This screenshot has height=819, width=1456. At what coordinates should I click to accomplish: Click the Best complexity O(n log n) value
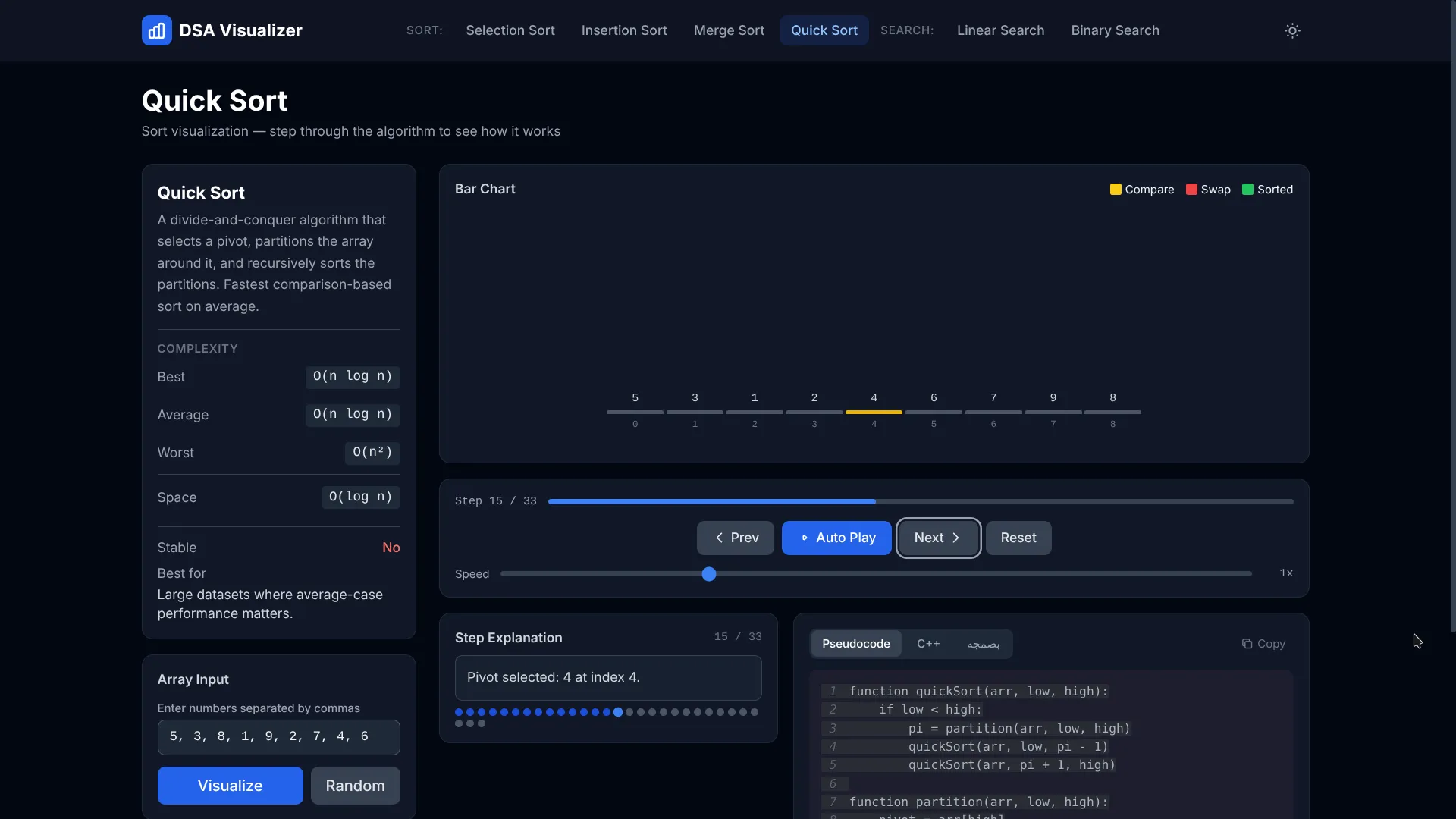pos(353,377)
